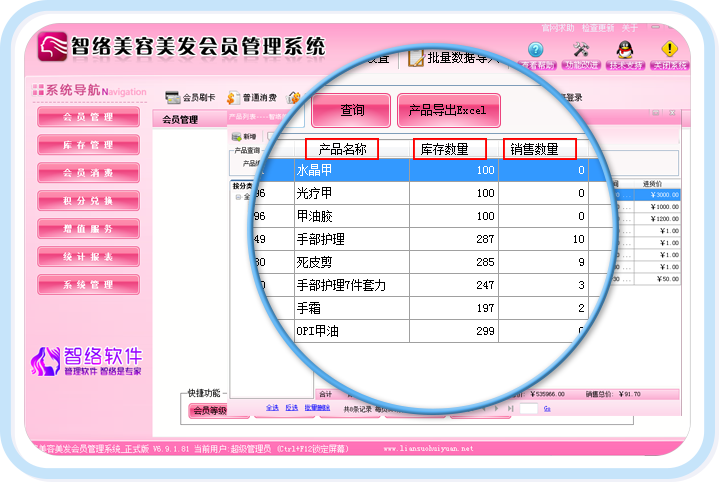Select the 手霜 product row

(x=431, y=308)
